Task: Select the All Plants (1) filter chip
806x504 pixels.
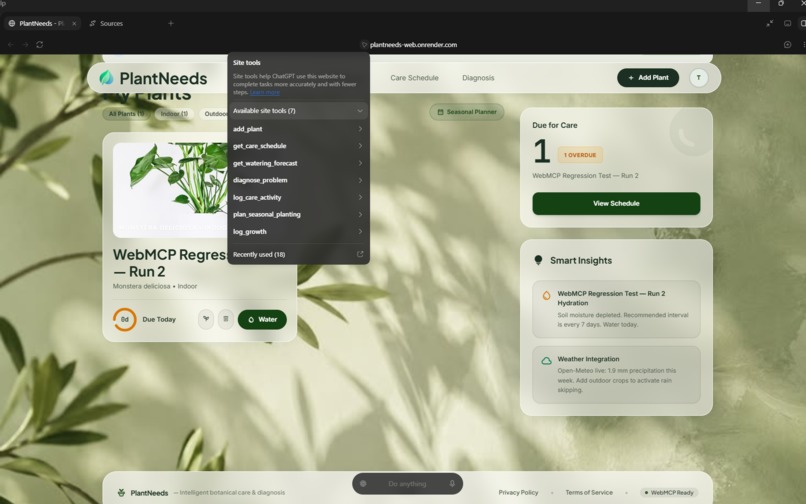Action: tap(126, 114)
